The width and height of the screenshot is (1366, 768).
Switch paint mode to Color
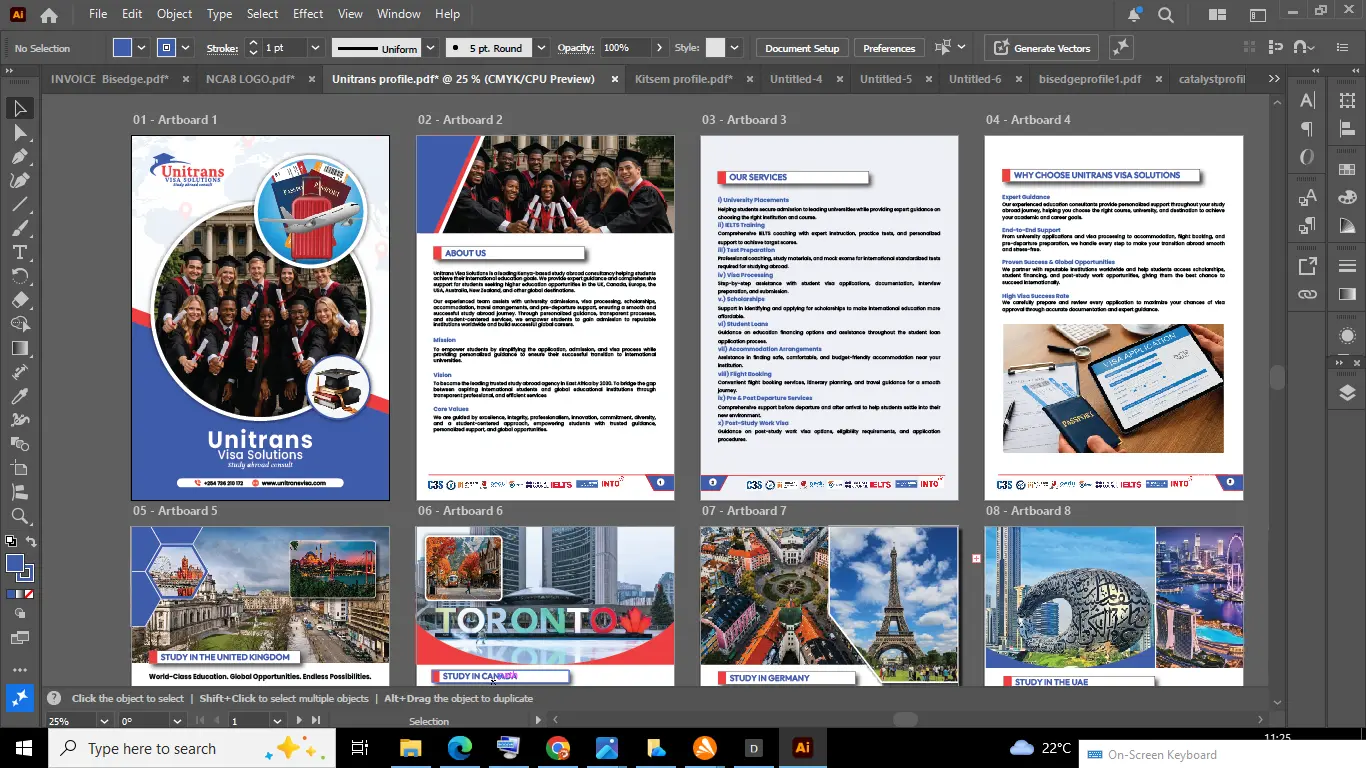[10, 594]
